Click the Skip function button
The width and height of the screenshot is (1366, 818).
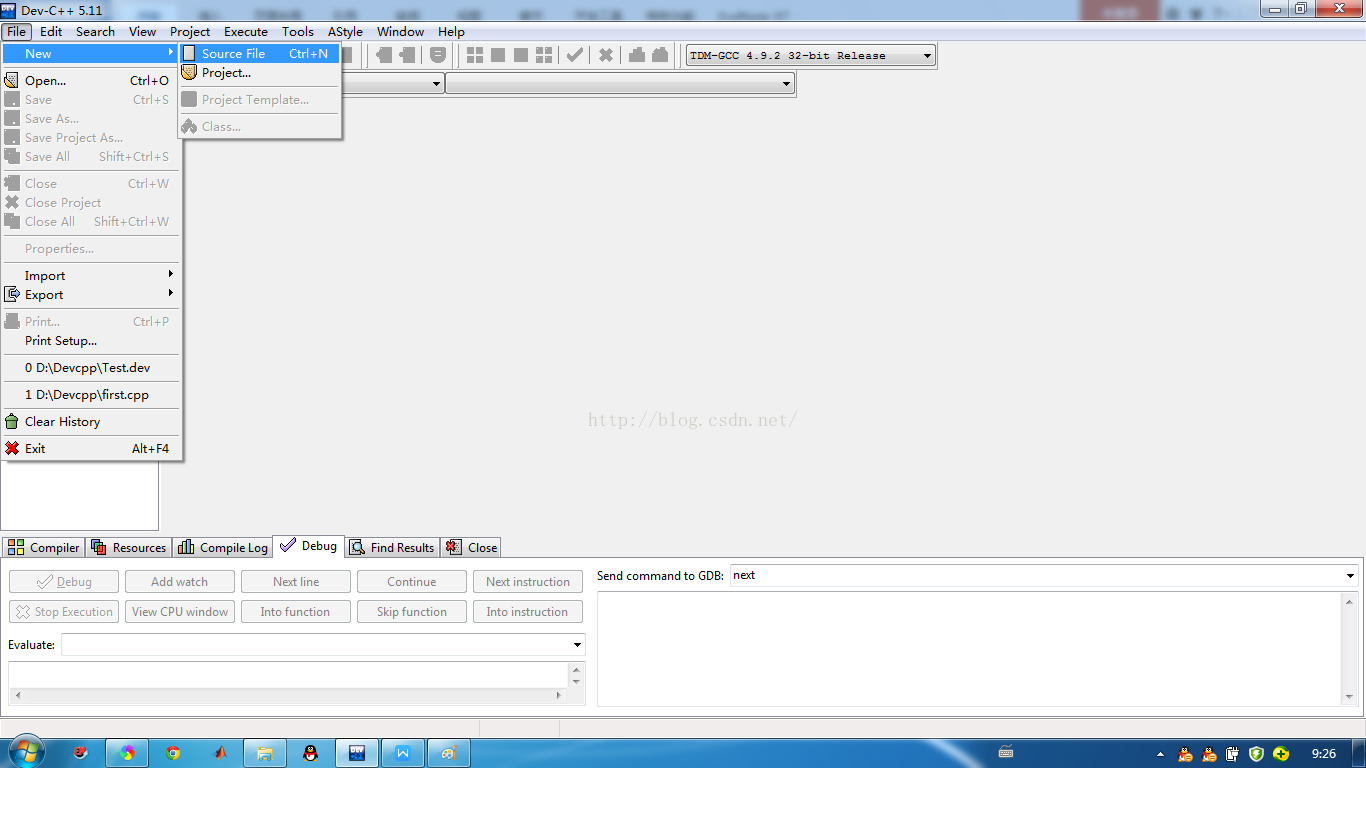(412, 612)
